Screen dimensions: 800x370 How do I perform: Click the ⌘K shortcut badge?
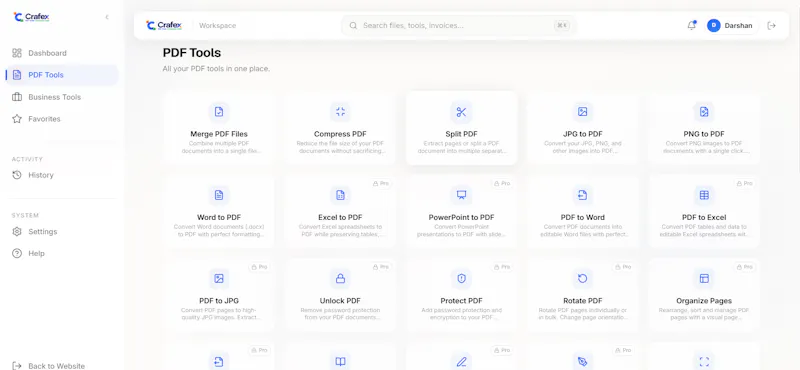click(x=562, y=26)
